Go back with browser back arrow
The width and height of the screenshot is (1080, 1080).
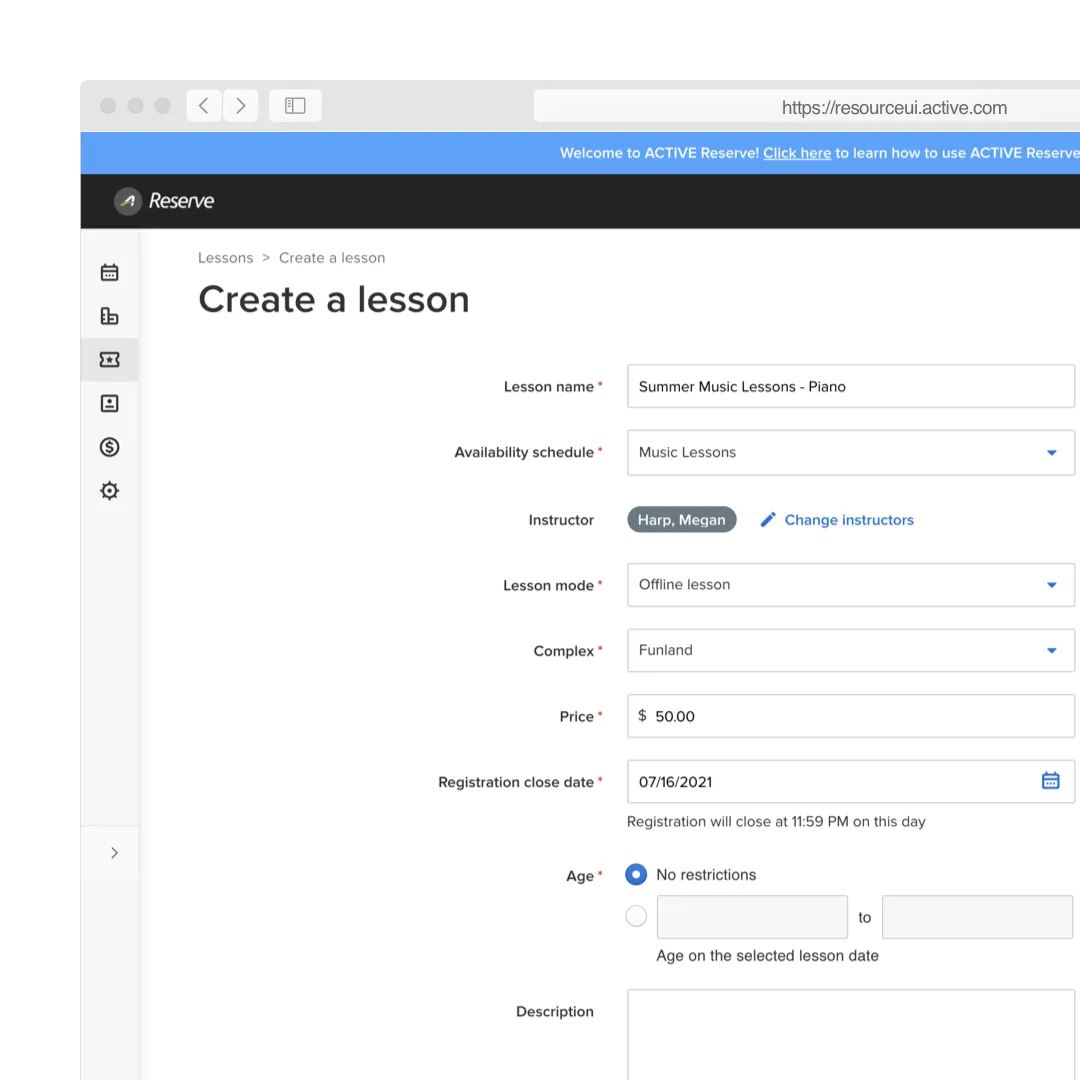click(204, 106)
